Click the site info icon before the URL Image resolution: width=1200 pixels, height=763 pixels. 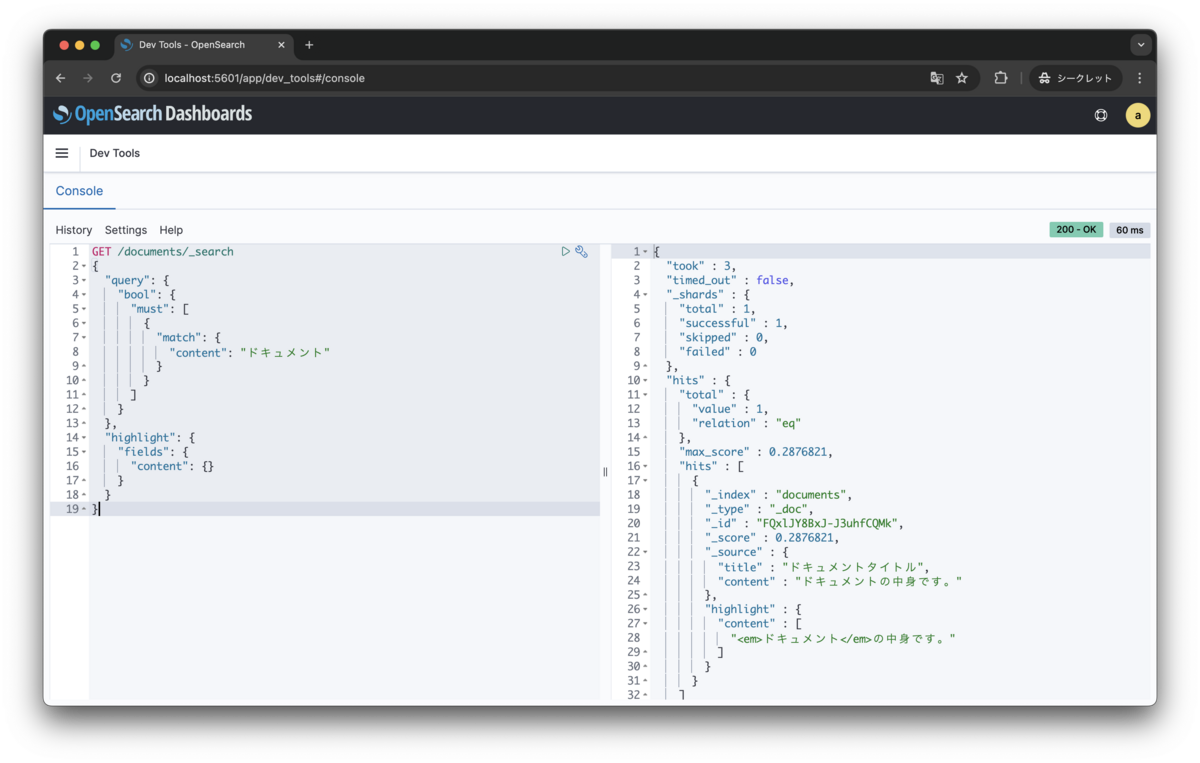[x=149, y=78]
